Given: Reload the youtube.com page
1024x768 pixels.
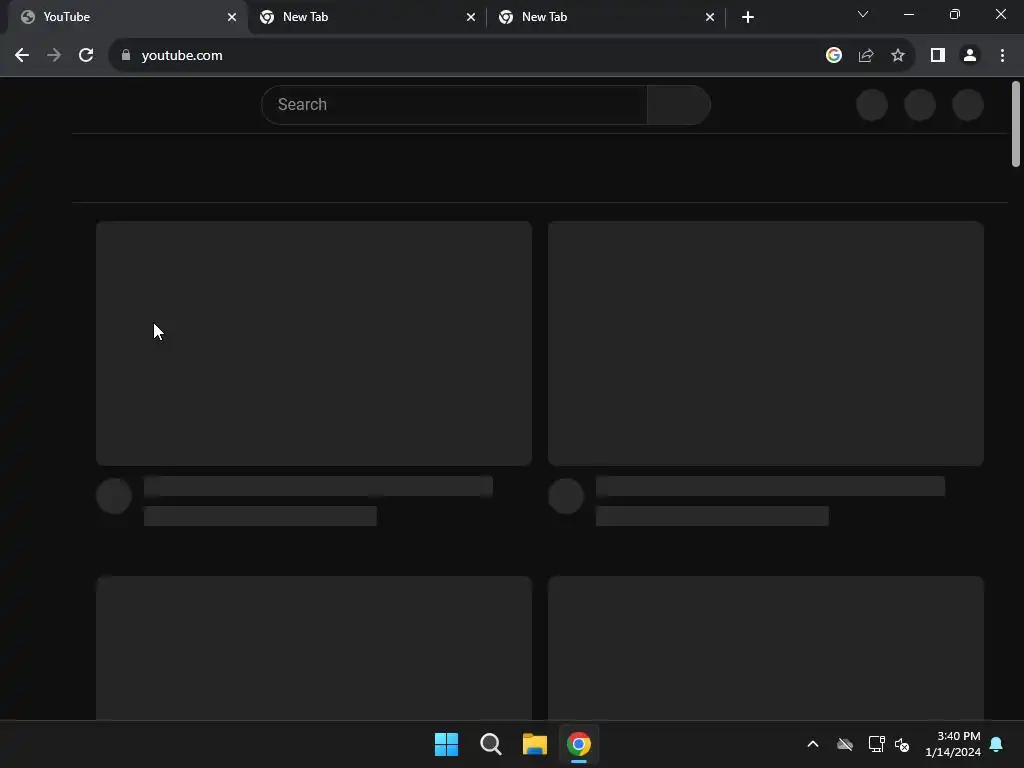Looking at the screenshot, I should [x=86, y=56].
